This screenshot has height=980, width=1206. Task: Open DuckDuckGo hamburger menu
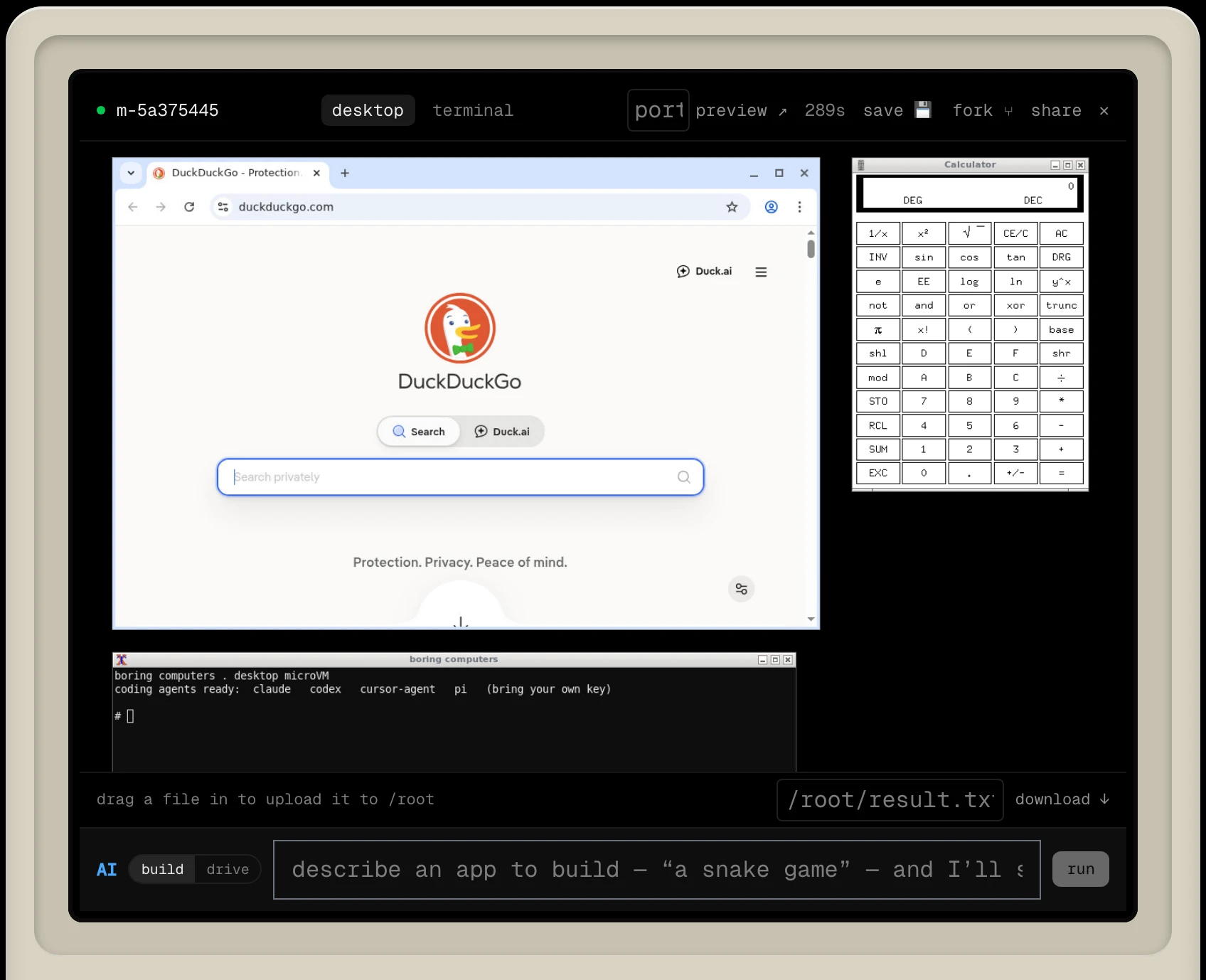[761, 272]
